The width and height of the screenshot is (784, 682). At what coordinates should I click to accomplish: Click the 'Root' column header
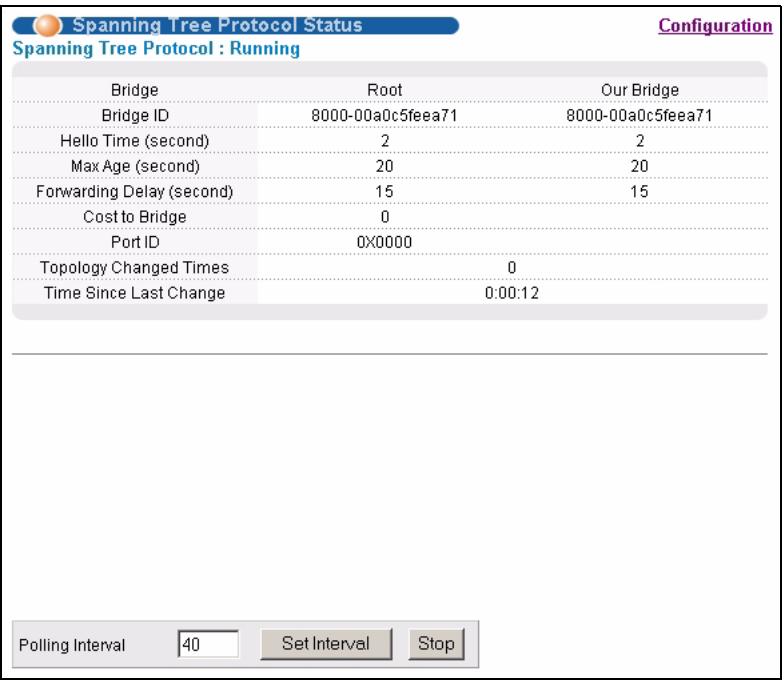384,90
